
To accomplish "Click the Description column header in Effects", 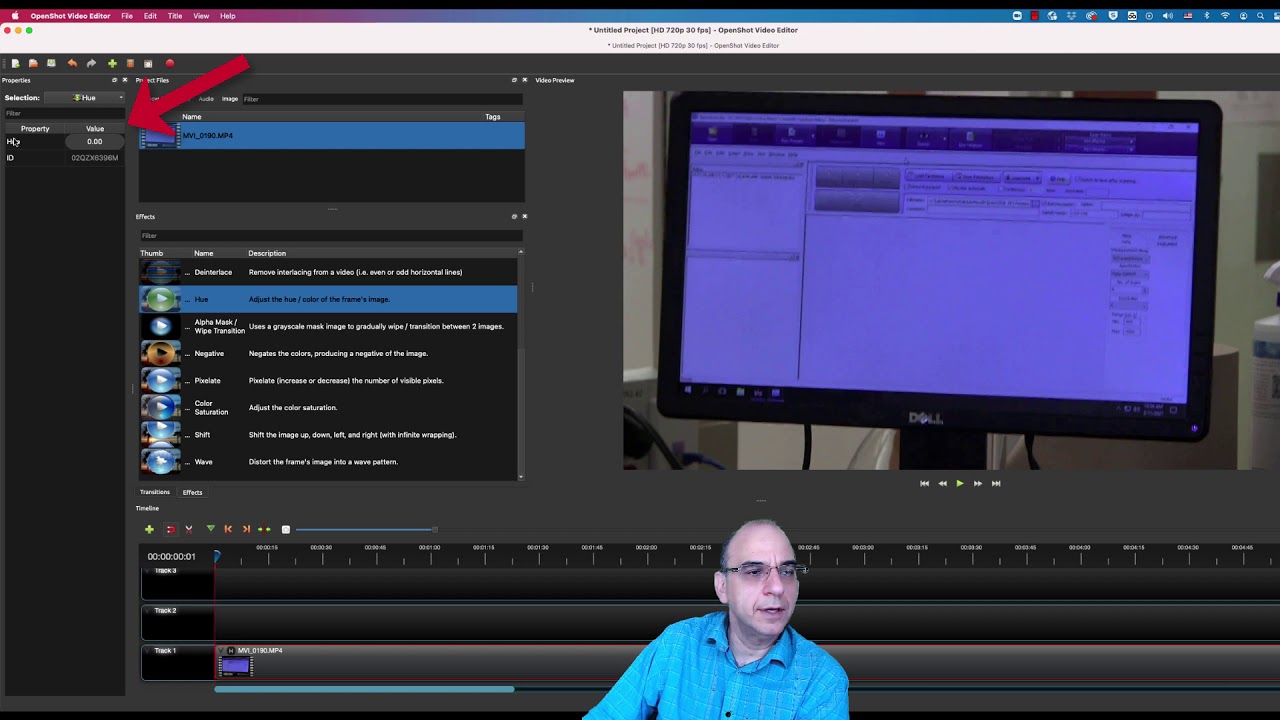I will point(267,253).
